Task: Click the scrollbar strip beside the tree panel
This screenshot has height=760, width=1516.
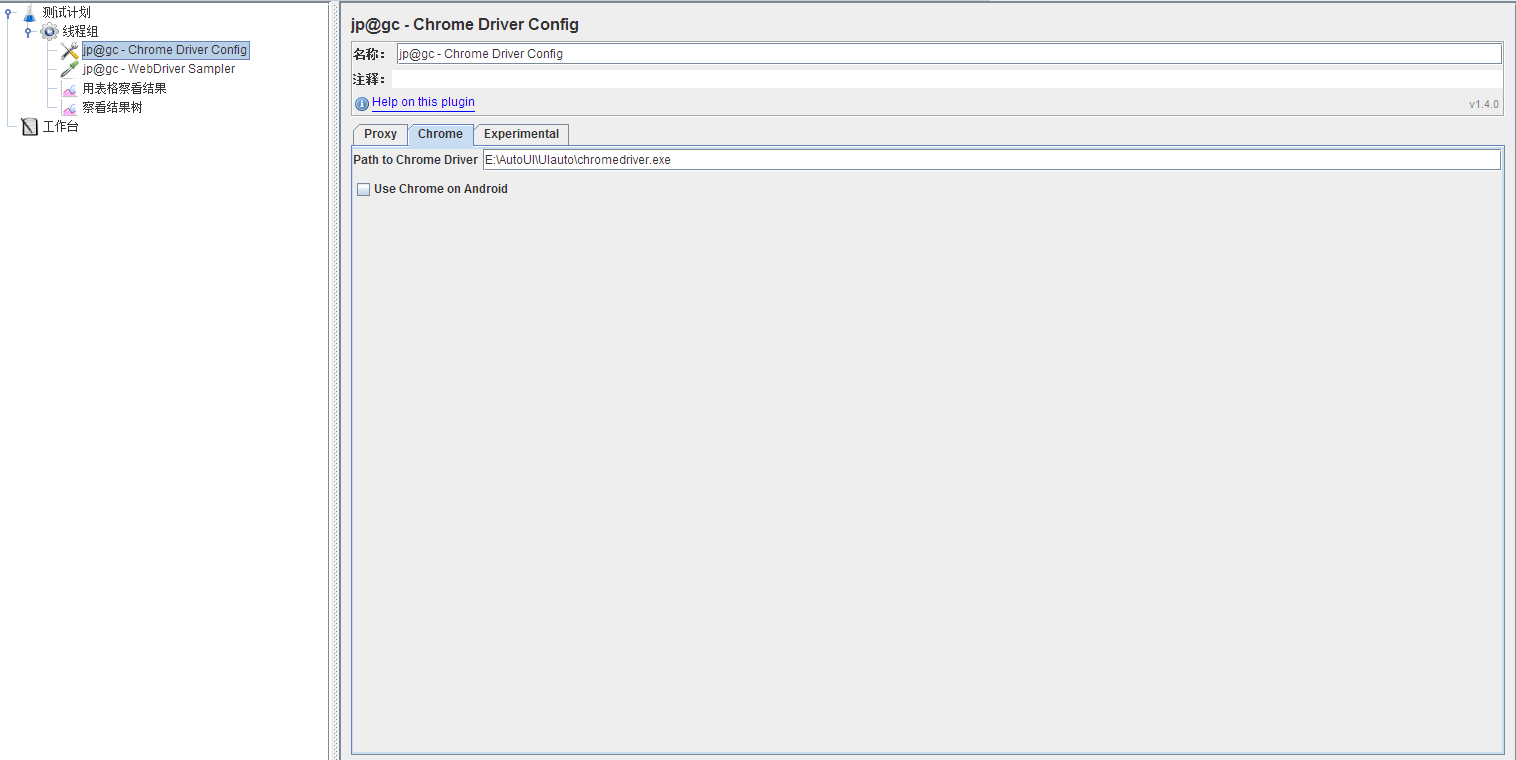Action: pos(334,380)
